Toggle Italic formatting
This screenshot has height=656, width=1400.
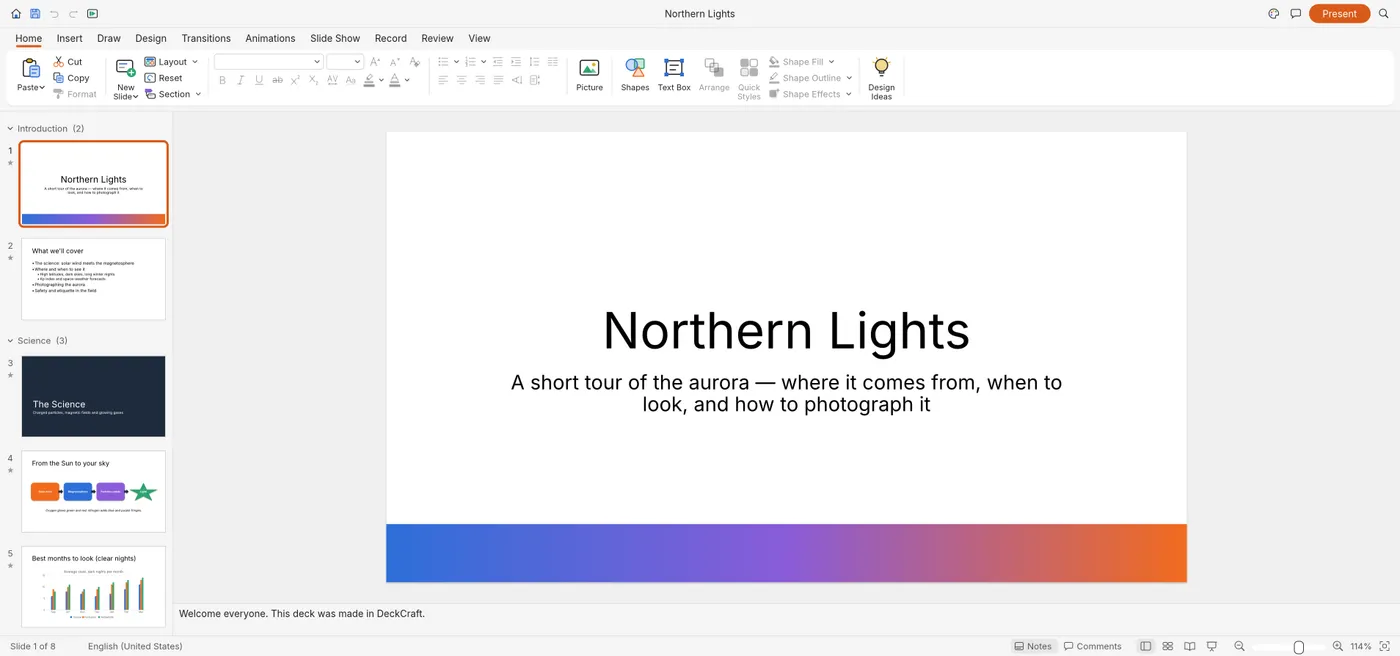241,80
